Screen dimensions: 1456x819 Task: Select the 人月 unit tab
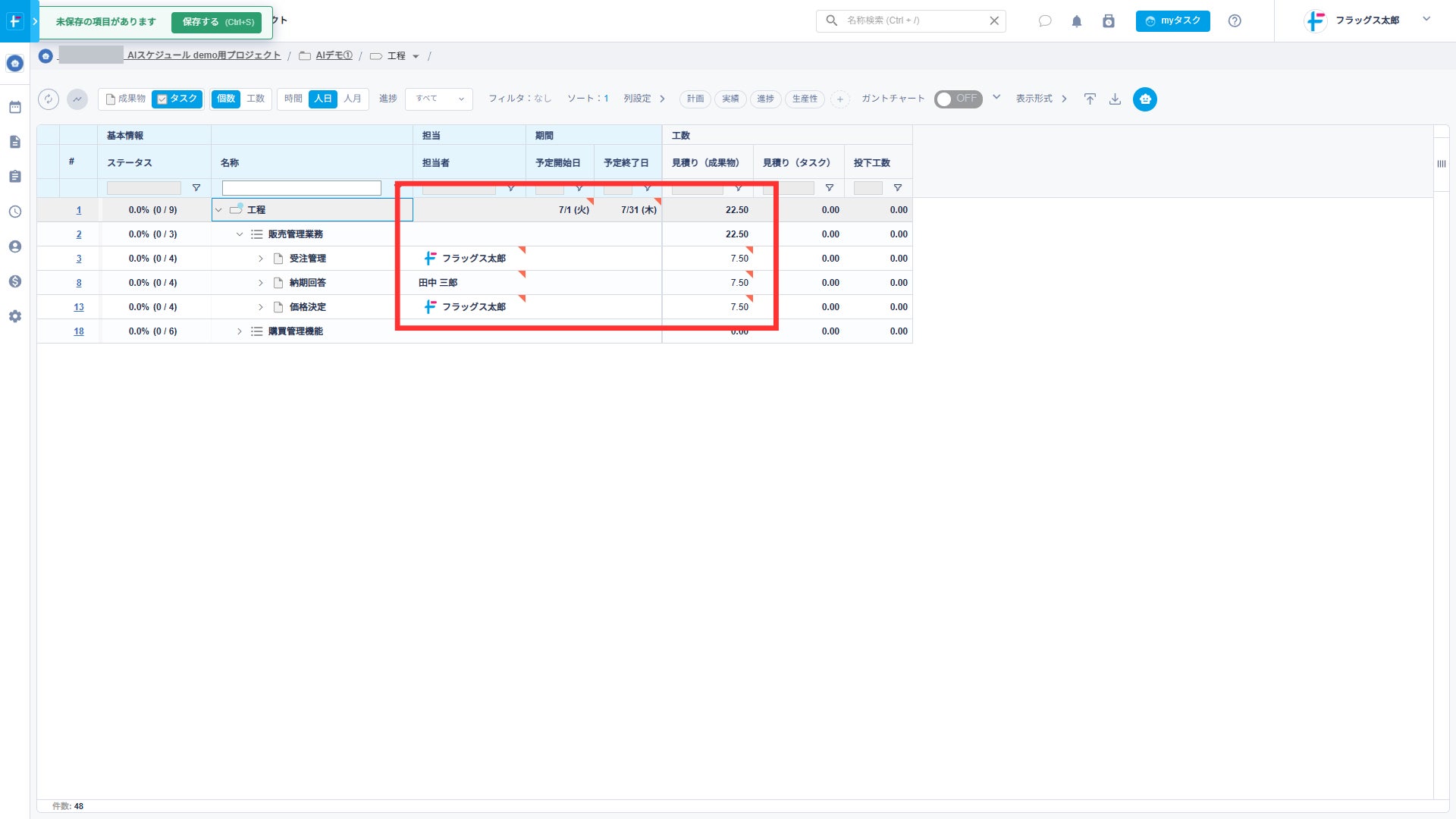pyautogui.click(x=353, y=99)
